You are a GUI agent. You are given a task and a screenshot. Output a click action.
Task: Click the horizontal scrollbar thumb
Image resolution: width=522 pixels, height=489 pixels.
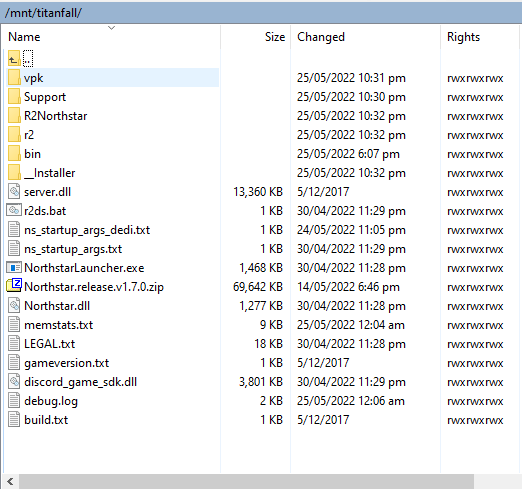246,481
